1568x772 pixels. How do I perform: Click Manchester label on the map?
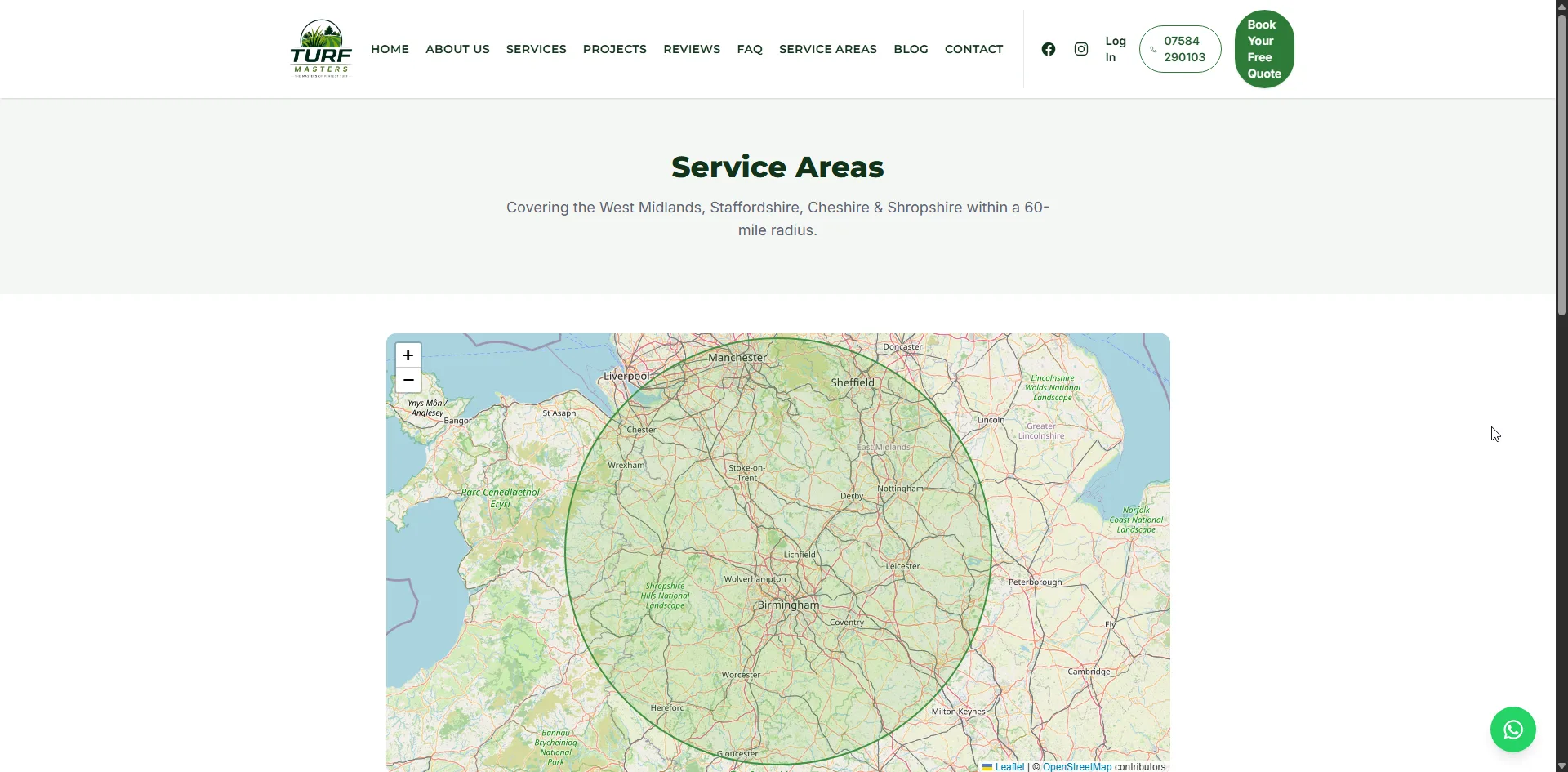pos(737,358)
